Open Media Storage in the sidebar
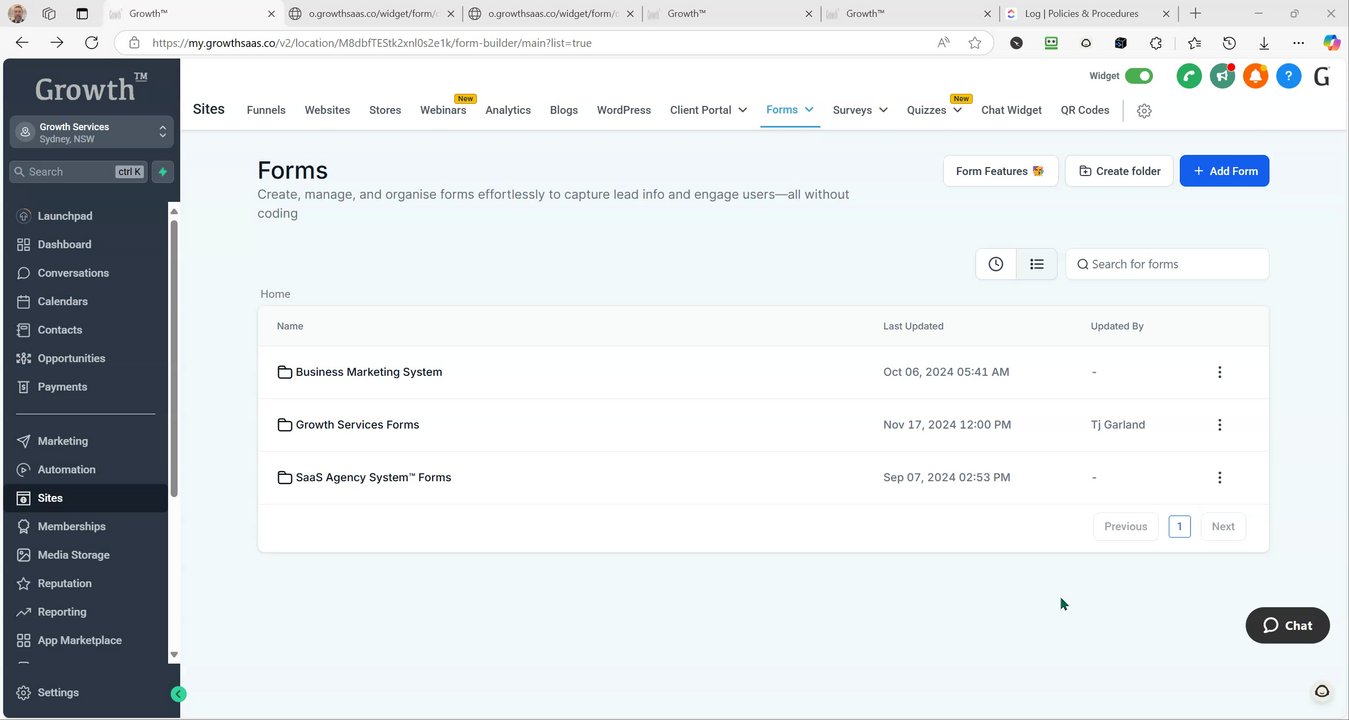The height and width of the screenshot is (720, 1349). [73, 555]
